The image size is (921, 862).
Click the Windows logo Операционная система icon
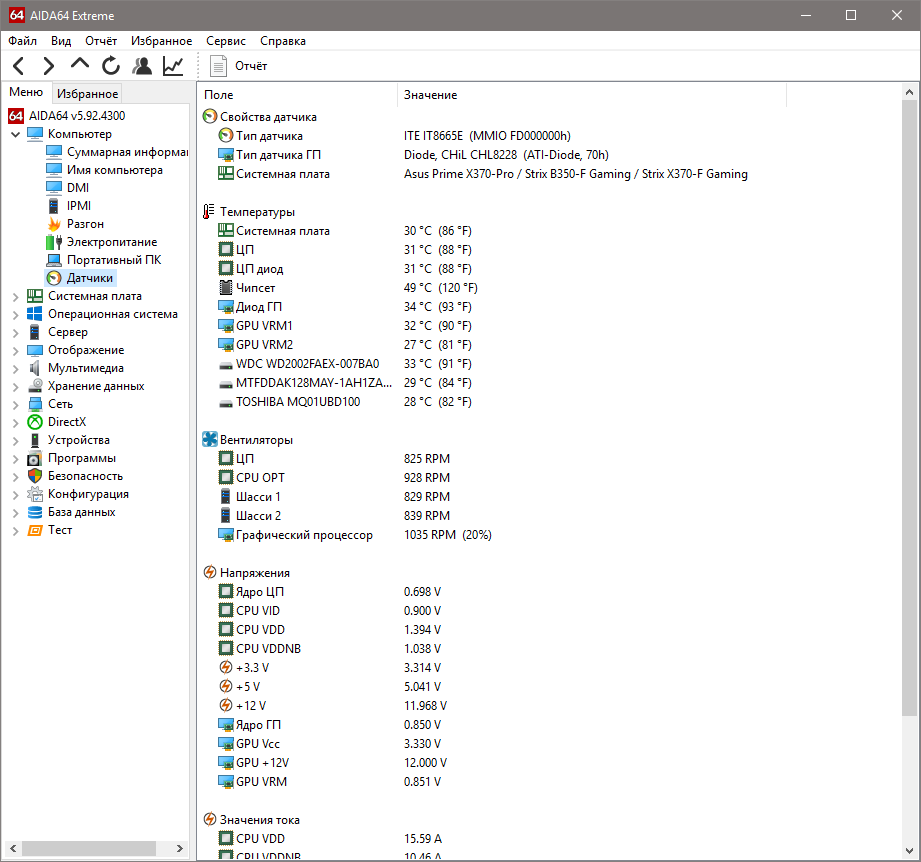(35, 314)
